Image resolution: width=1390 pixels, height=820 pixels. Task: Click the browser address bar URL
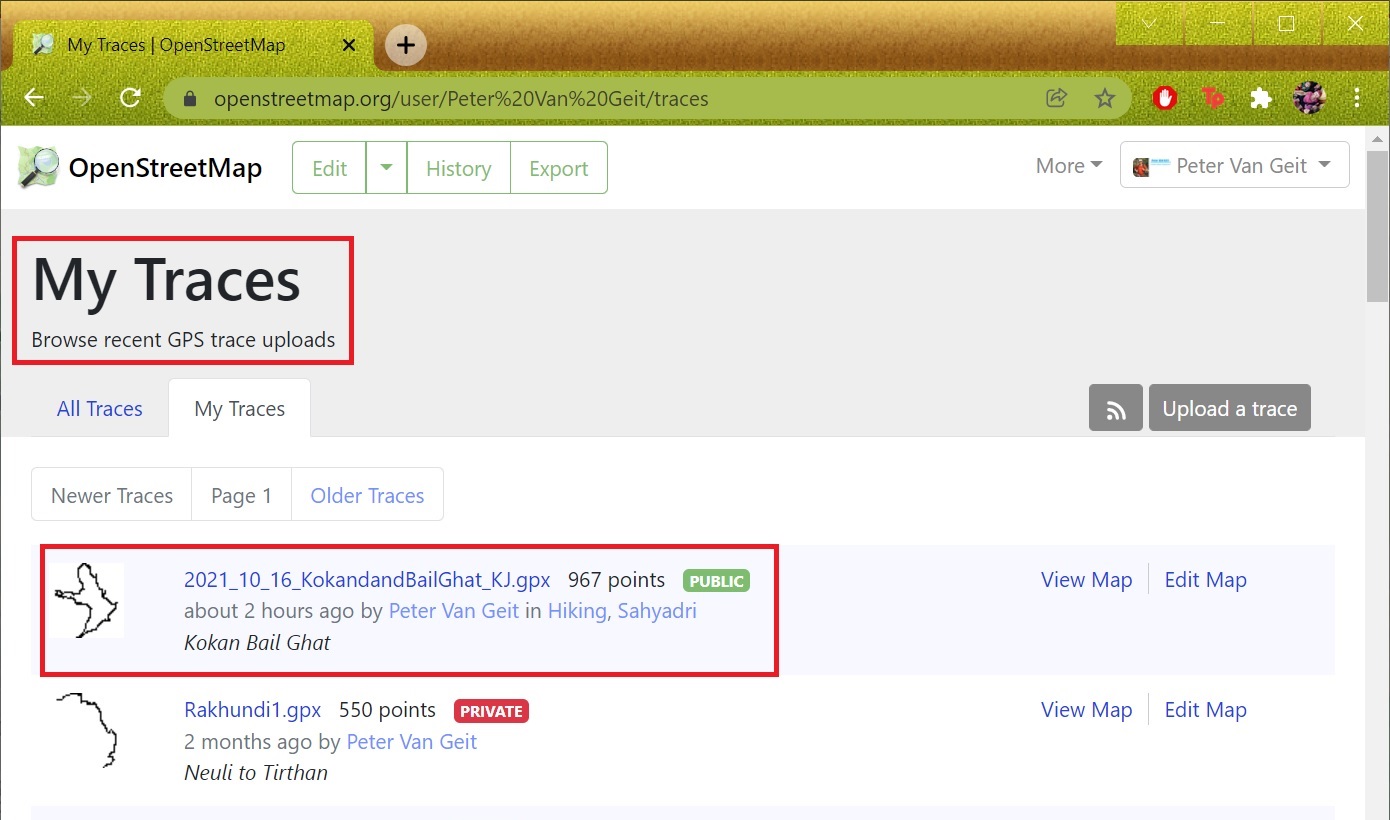(x=461, y=98)
